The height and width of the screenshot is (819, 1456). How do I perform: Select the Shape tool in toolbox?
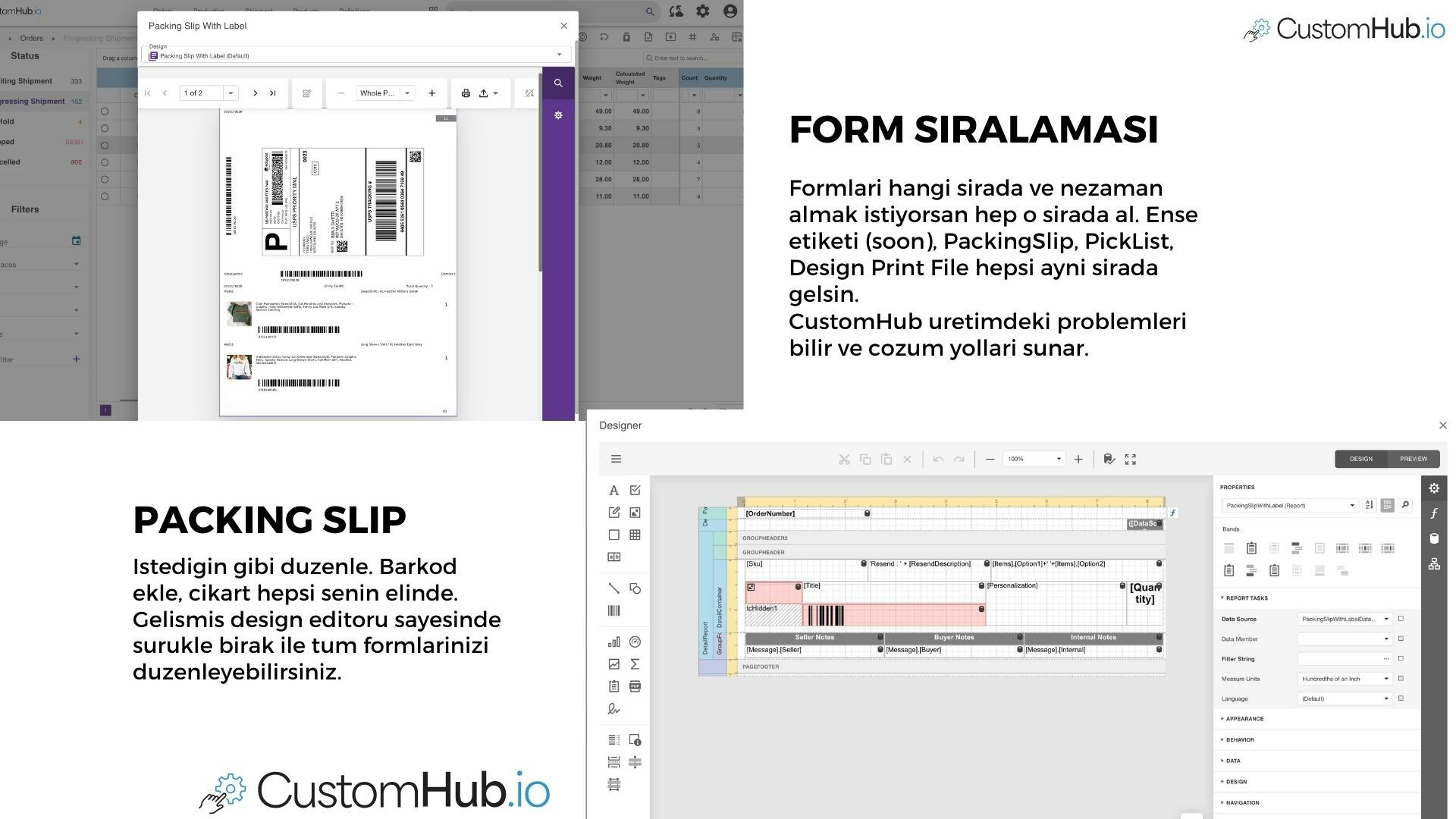coord(635,588)
